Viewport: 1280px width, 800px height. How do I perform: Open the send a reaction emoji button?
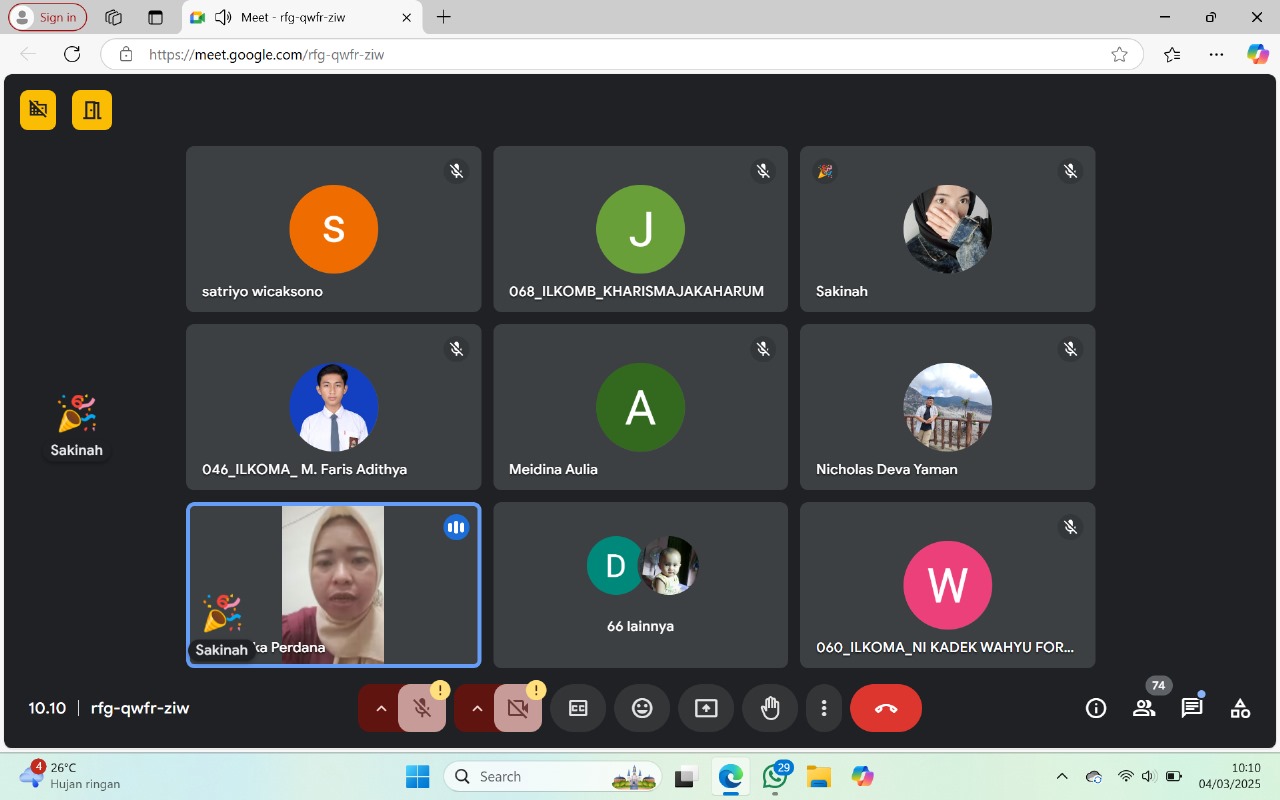[x=642, y=708]
